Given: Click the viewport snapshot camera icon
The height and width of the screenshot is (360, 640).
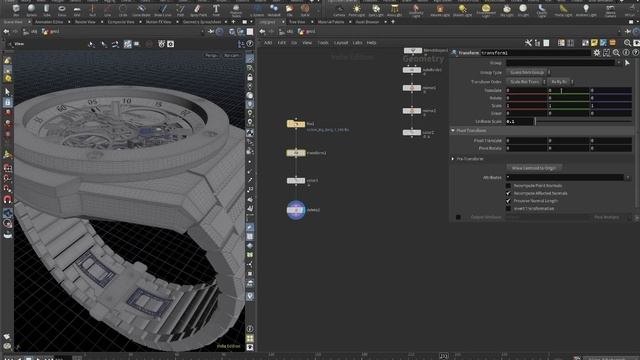Looking at the screenshot, I should (170, 44).
